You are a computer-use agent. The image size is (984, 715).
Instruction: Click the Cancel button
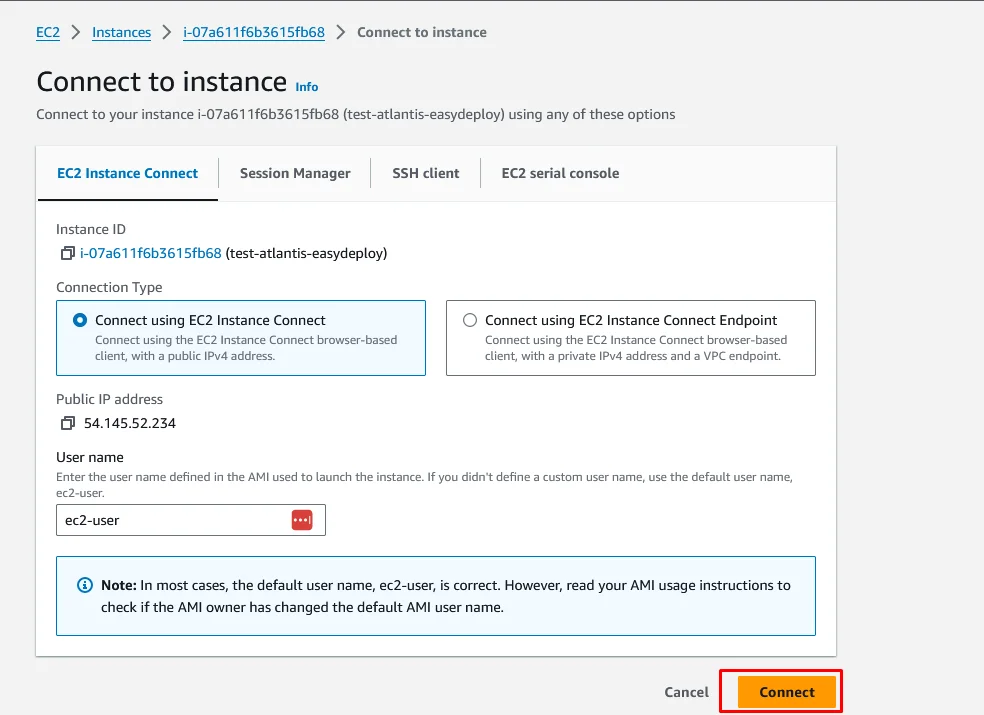687,692
